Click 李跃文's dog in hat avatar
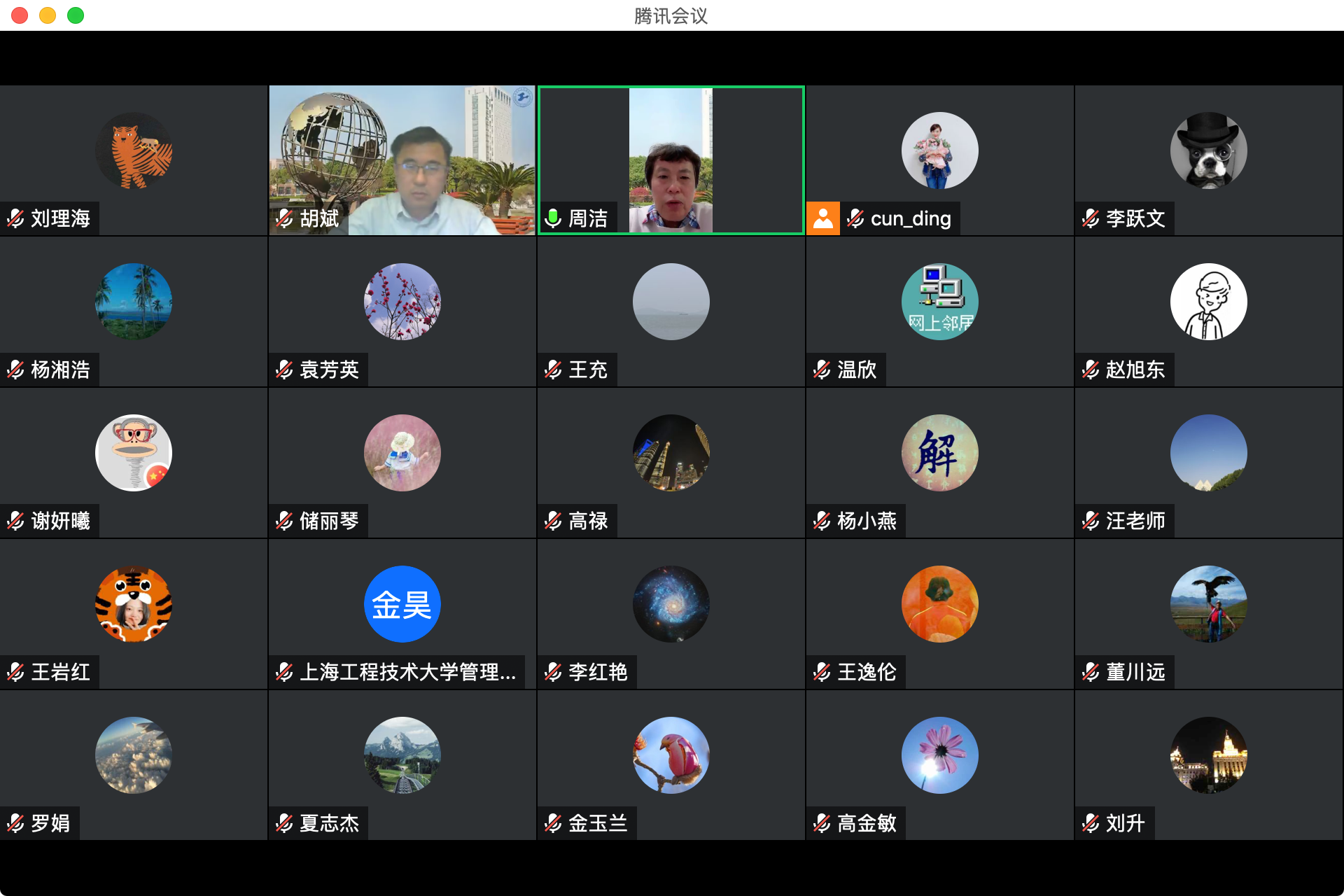The height and width of the screenshot is (896, 1344). pos(1208,150)
